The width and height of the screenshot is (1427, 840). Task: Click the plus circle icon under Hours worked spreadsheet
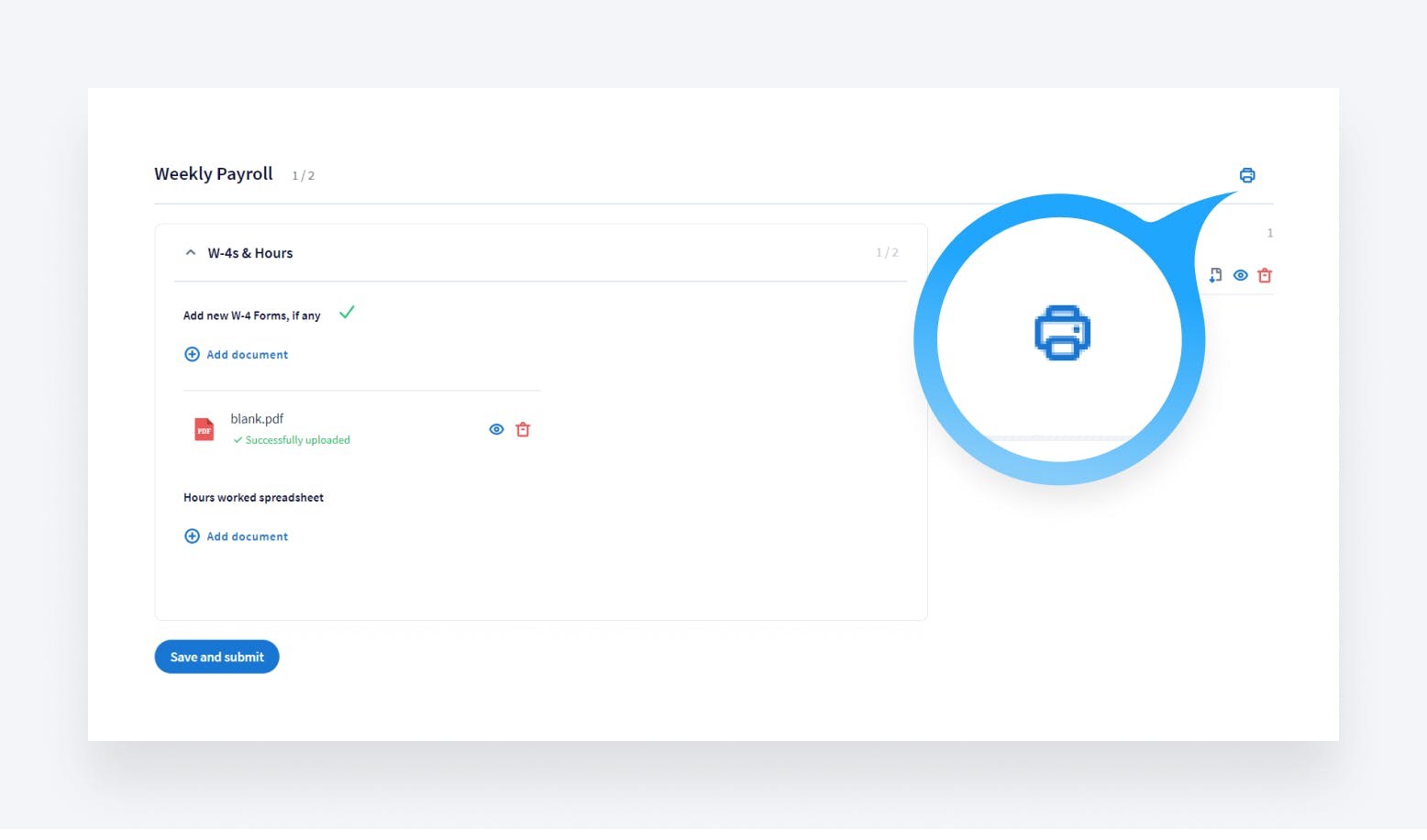(x=192, y=536)
